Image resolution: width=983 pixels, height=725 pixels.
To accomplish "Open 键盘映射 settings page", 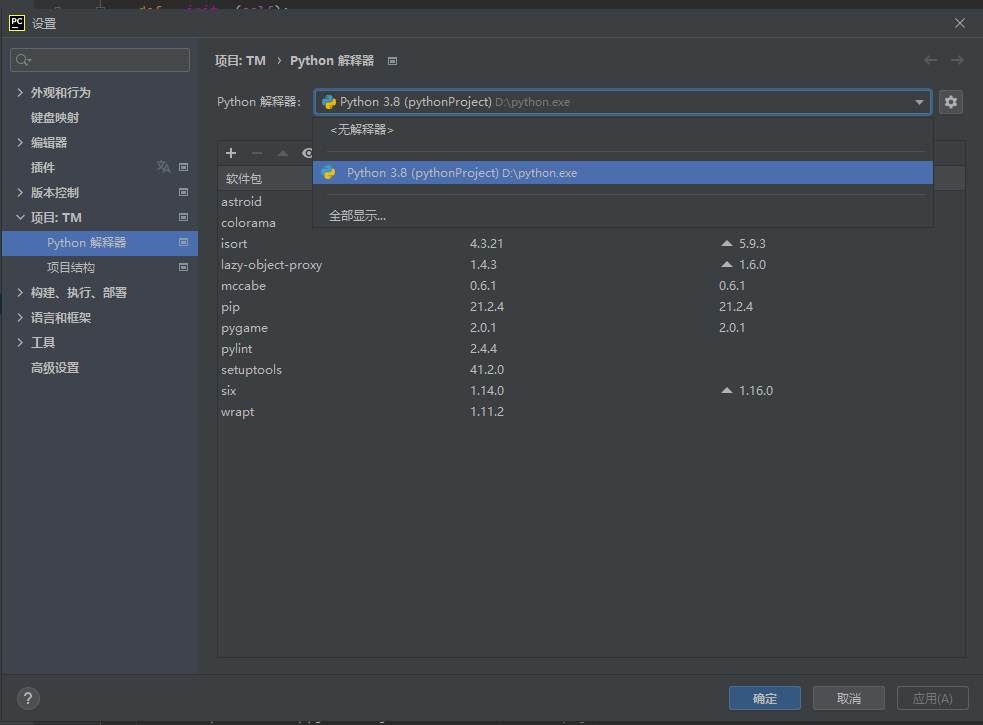I will coord(55,117).
